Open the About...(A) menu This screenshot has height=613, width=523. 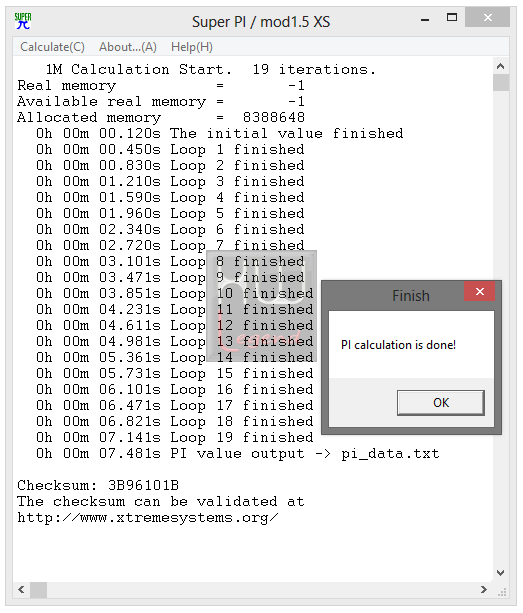point(128,47)
